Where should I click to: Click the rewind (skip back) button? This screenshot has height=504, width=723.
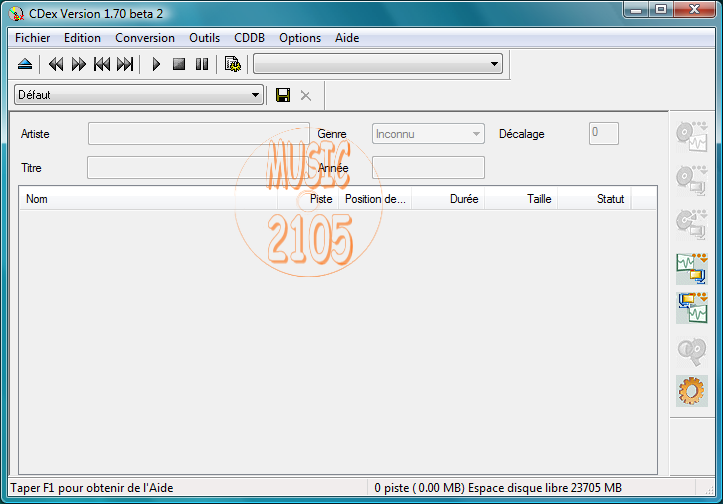tap(56, 64)
